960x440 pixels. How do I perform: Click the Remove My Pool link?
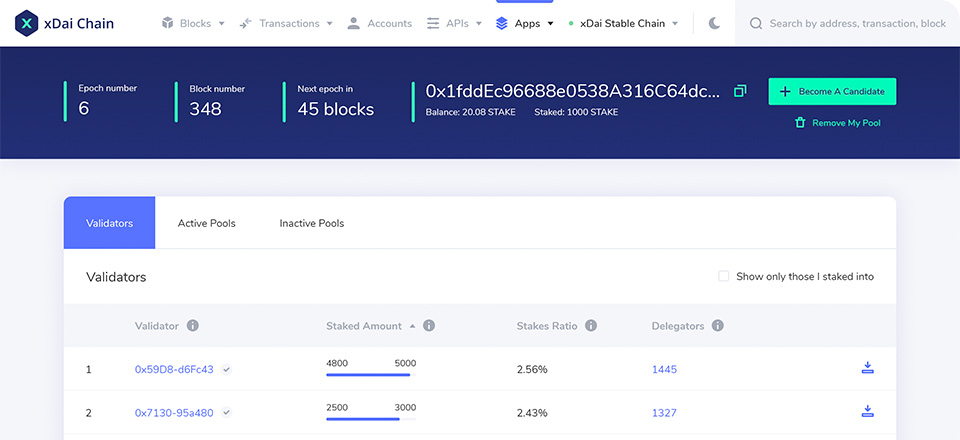coord(838,123)
